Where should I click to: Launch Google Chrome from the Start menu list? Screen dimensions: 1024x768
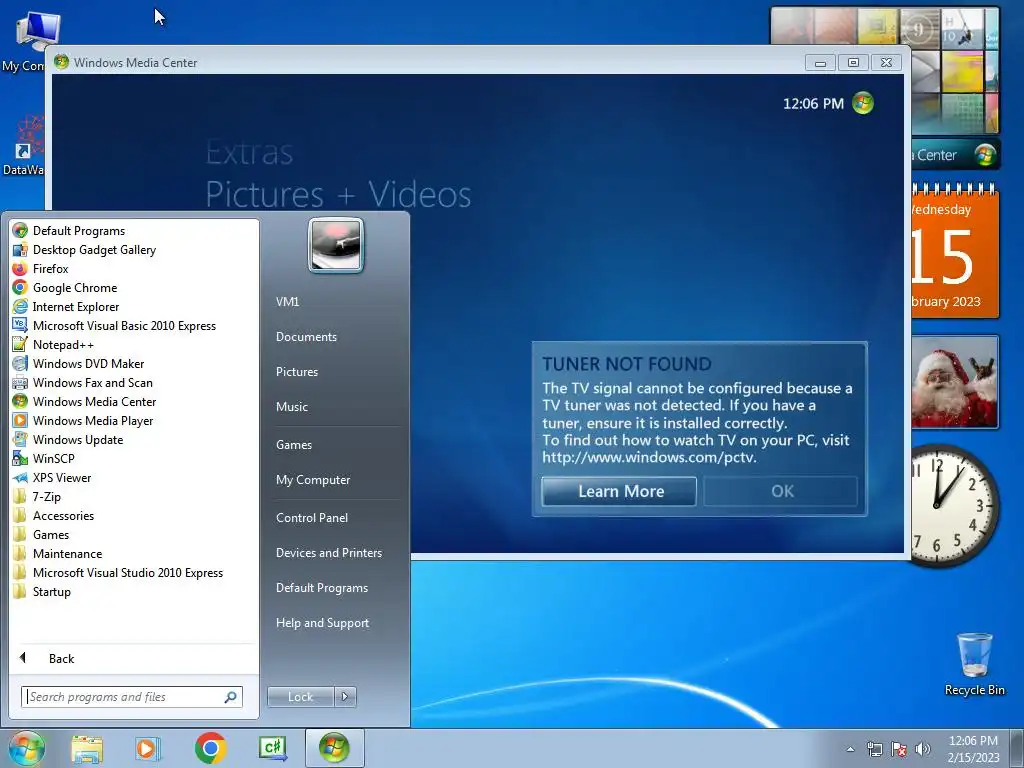tap(20, 287)
